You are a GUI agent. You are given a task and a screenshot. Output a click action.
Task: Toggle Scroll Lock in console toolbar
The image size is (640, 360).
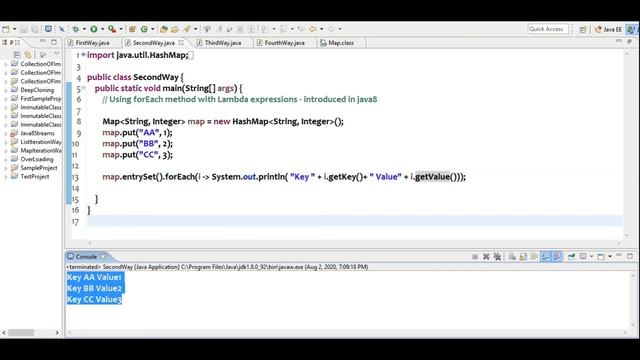(523, 256)
